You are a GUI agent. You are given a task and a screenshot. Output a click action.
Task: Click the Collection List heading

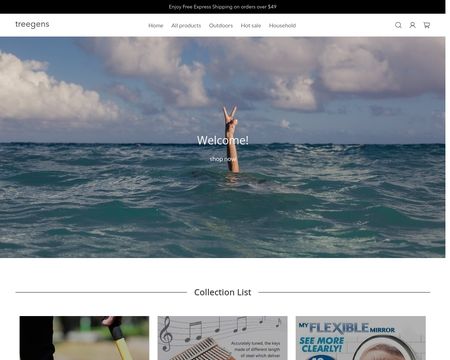tap(223, 292)
